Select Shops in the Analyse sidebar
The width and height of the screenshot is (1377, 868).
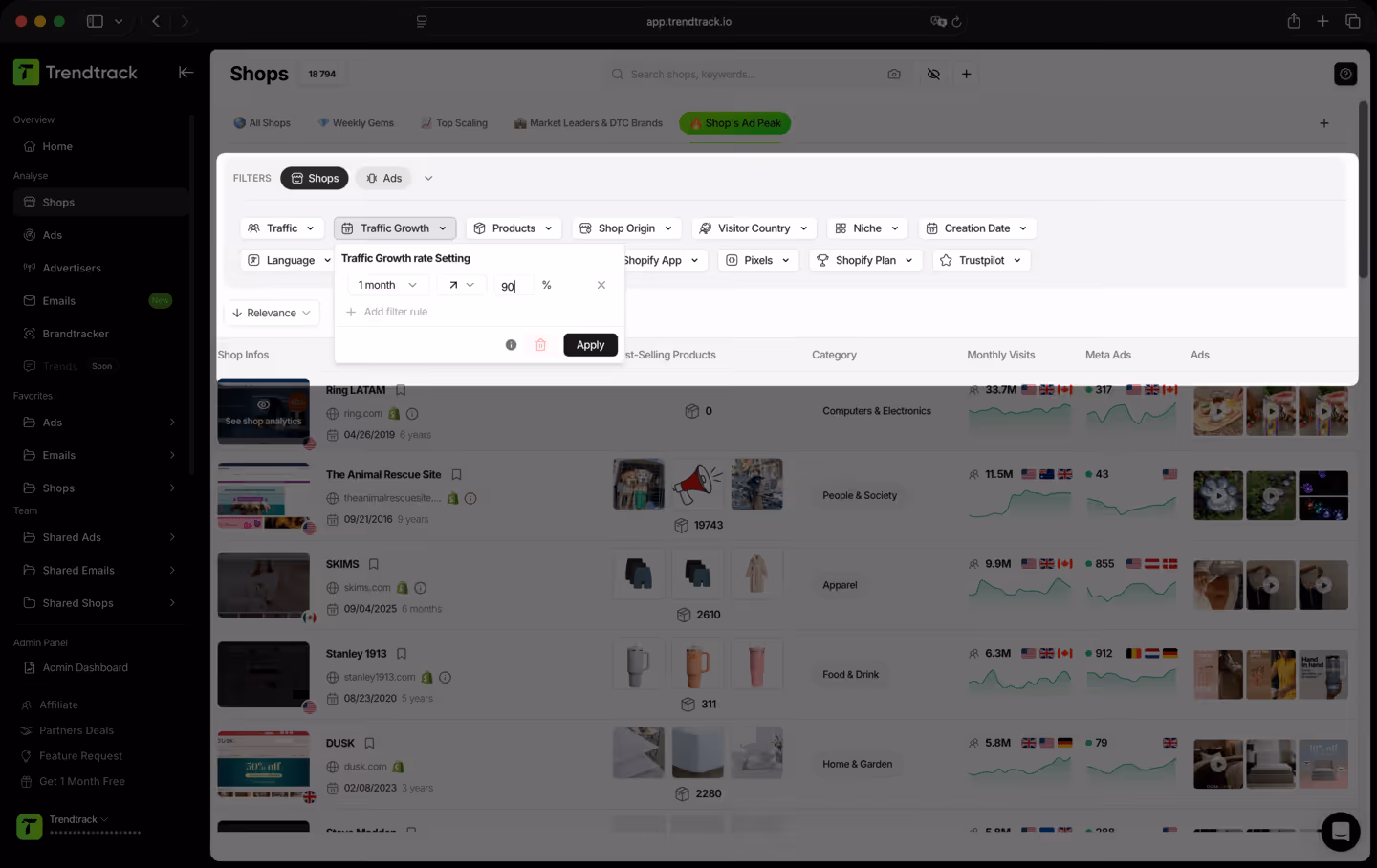(x=58, y=202)
